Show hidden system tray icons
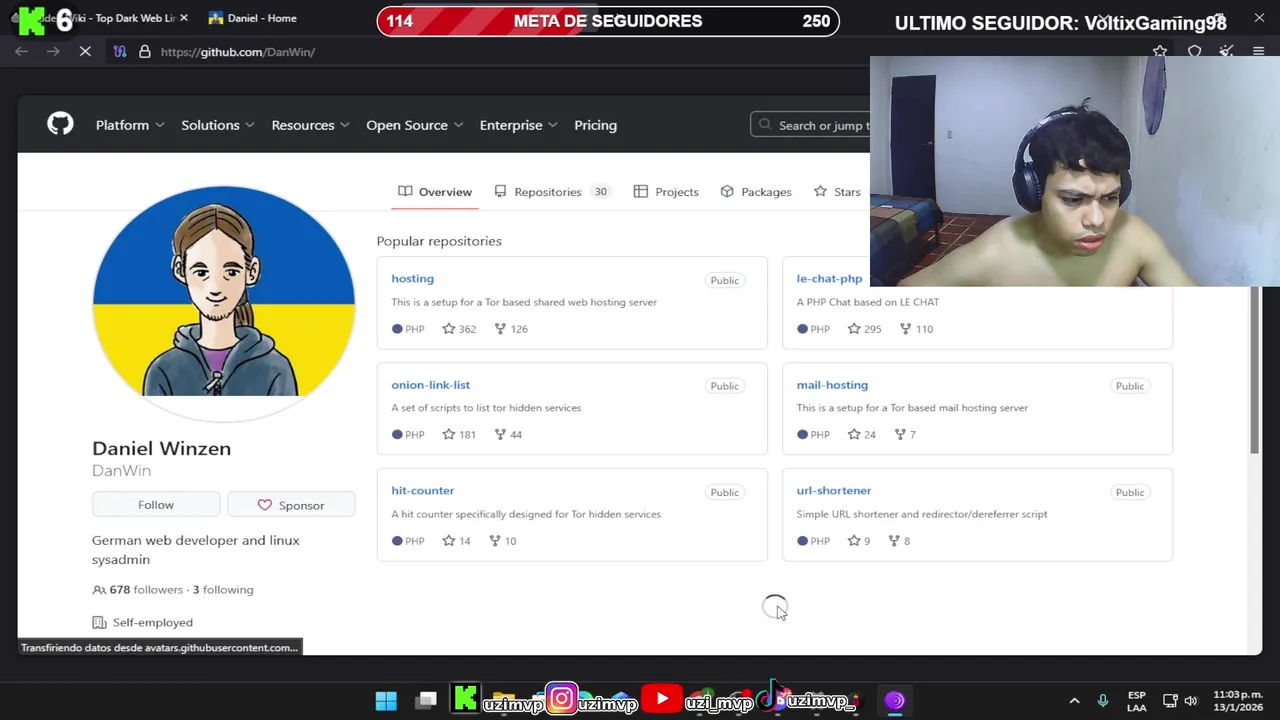1280x720 pixels. (x=1074, y=701)
